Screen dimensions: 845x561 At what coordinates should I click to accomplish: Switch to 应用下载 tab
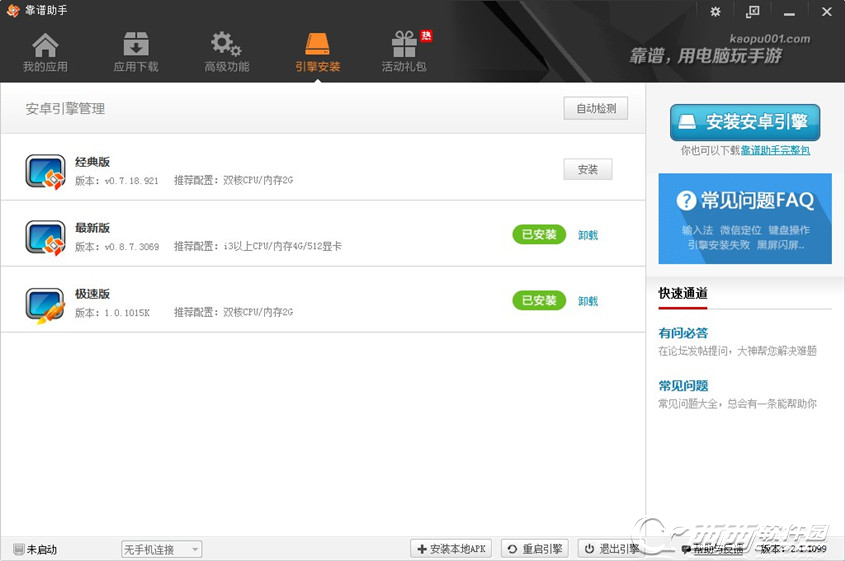[136, 52]
